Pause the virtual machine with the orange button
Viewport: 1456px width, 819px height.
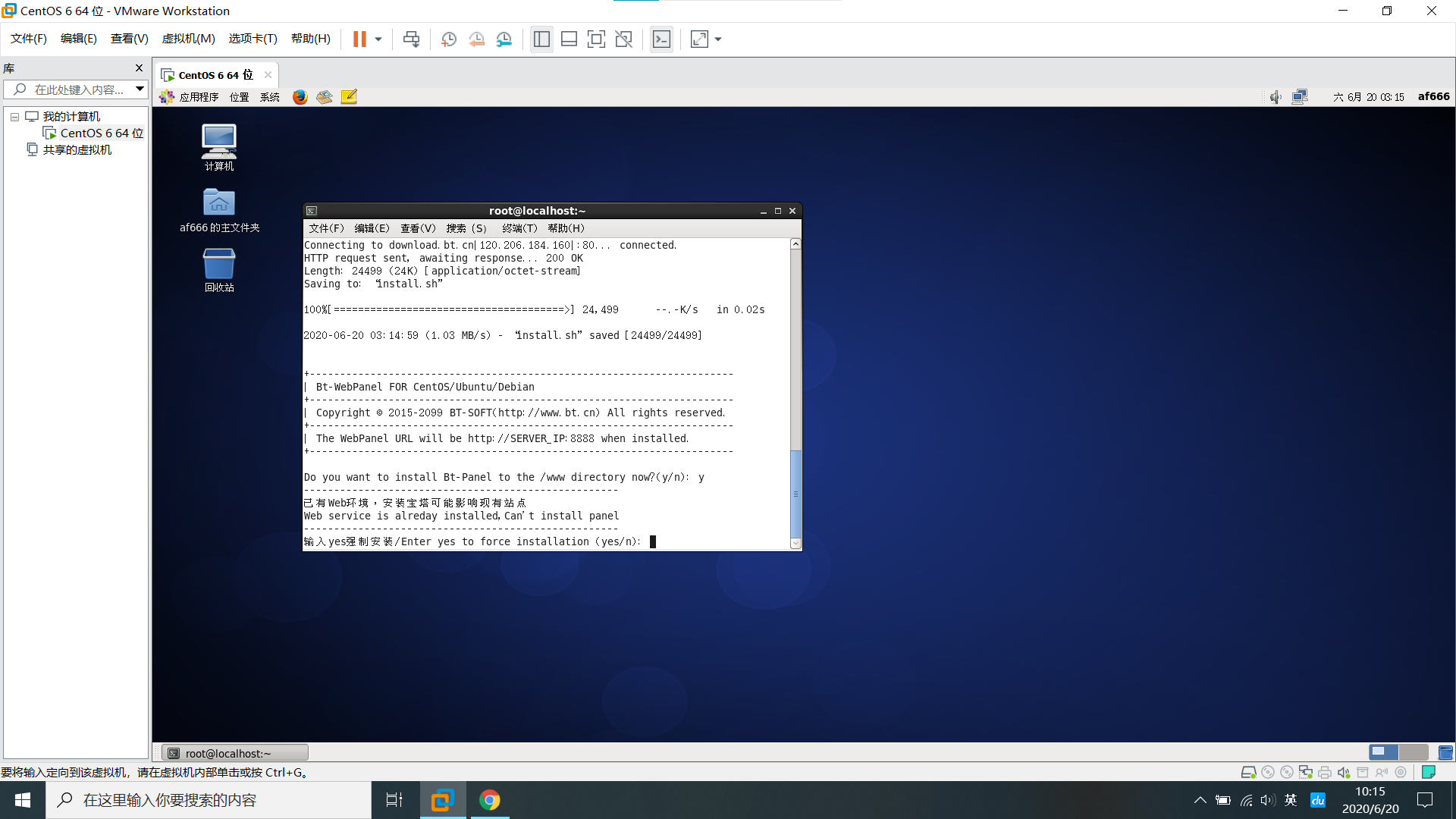[x=359, y=39]
